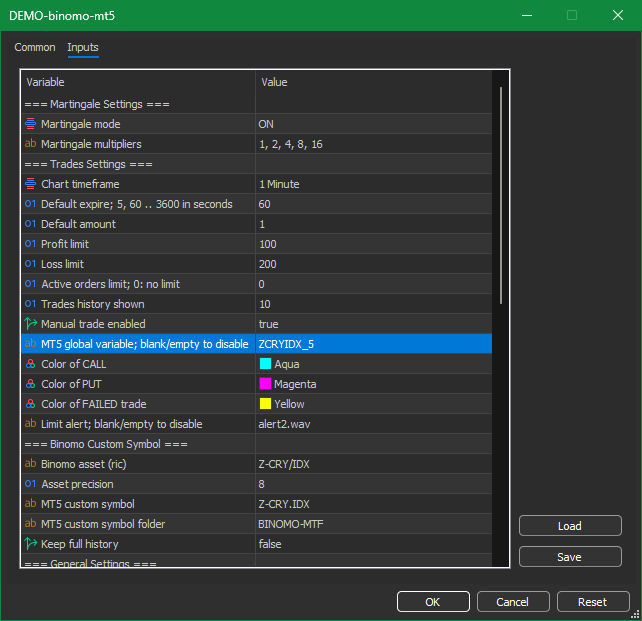
Task: Click the Active orders limit numeric icon
Action: click(30, 284)
